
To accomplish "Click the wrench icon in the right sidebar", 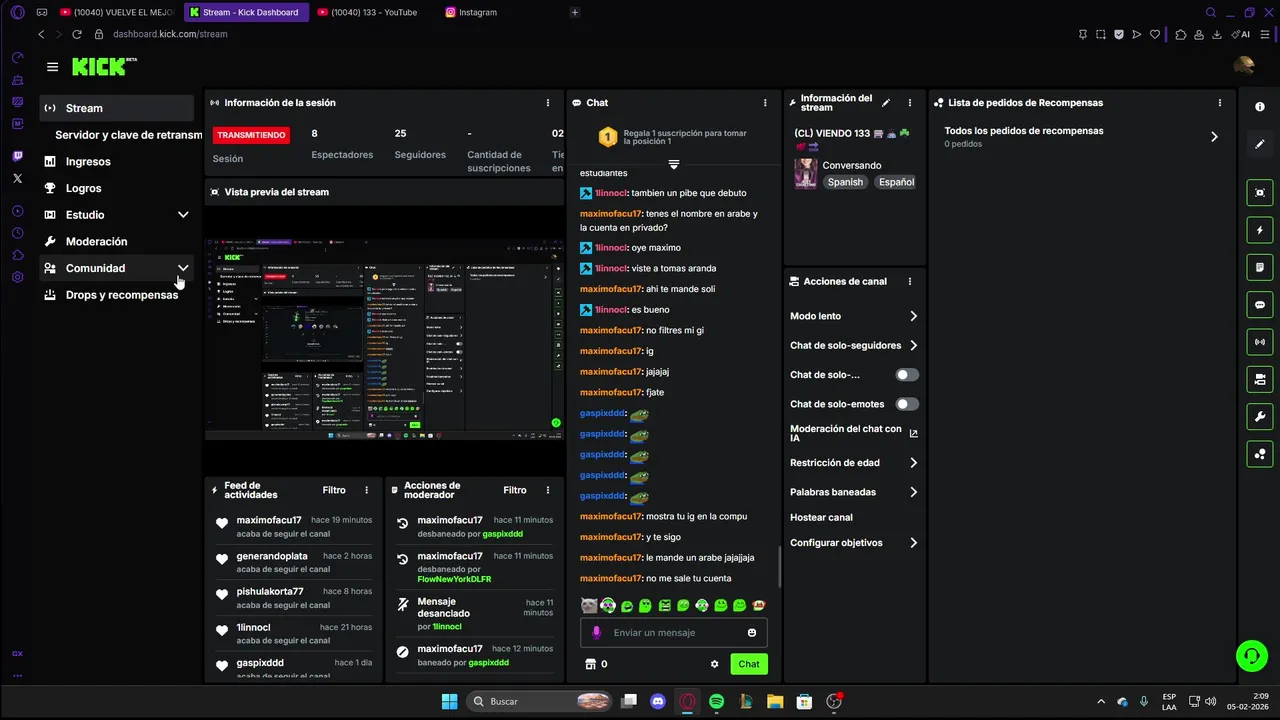I will pos(1260,417).
